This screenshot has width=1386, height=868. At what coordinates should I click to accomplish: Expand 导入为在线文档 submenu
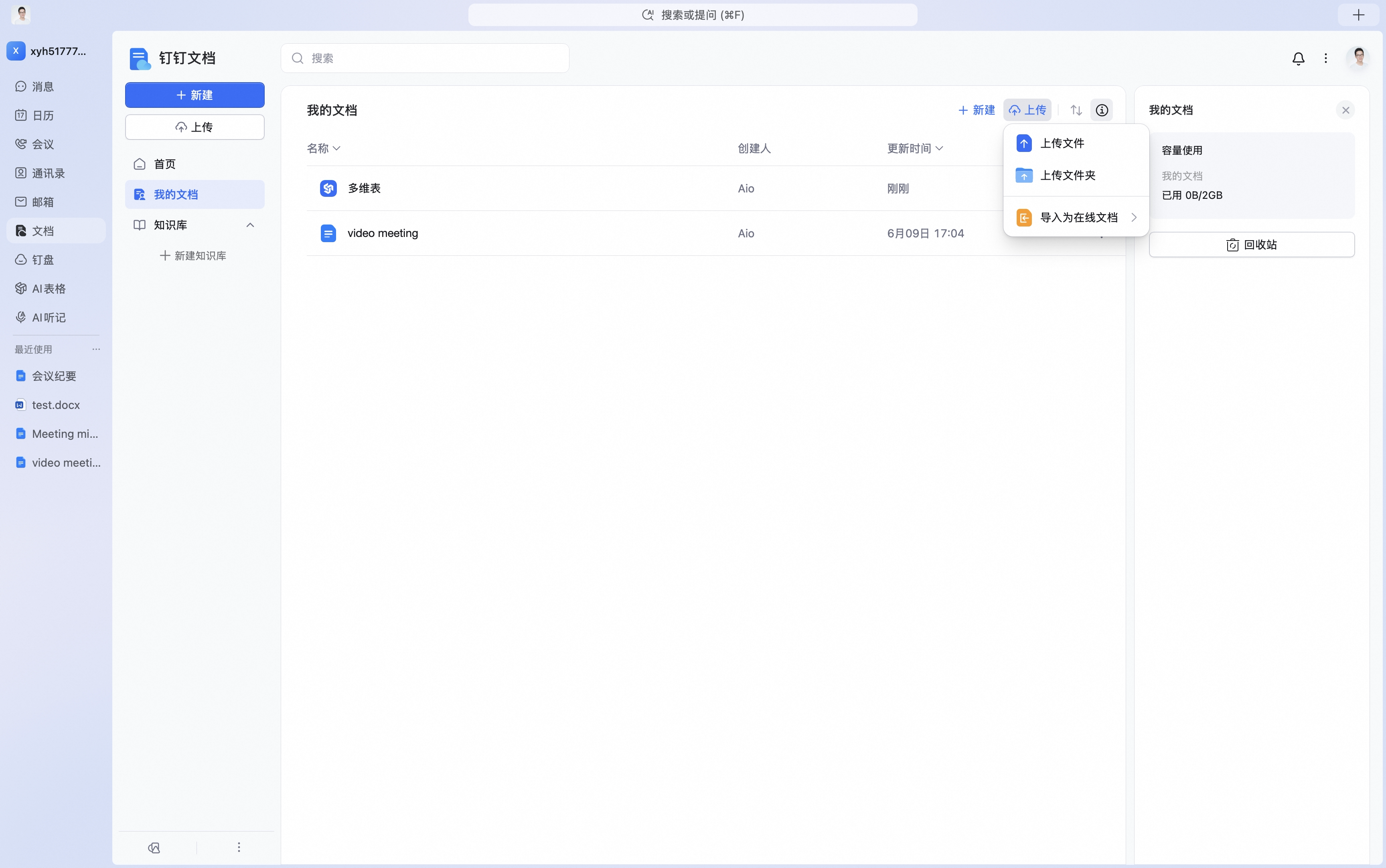pyautogui.click(x=1076, y=218)
